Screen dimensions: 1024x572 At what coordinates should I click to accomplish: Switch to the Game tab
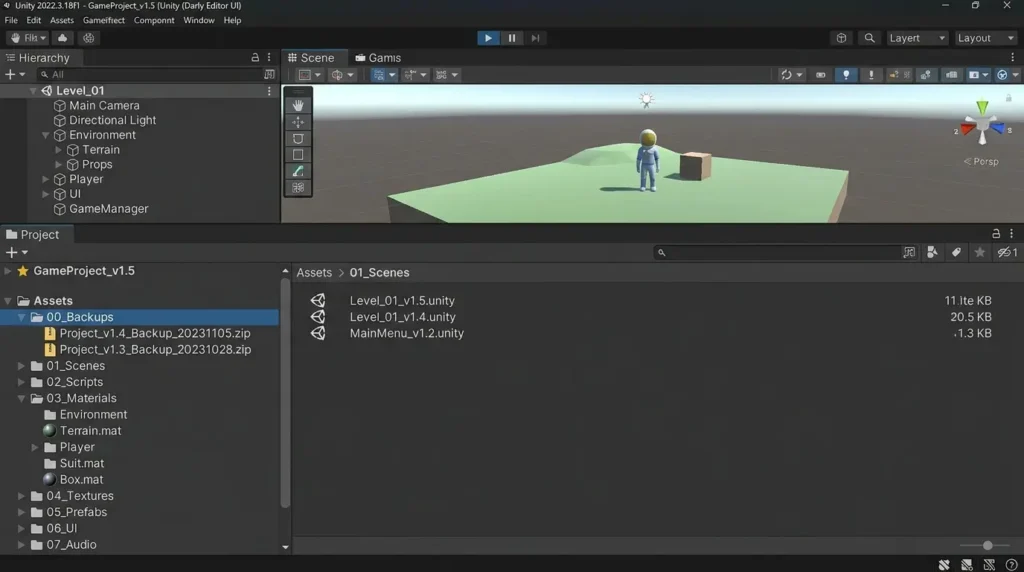(x=378, y=57)
